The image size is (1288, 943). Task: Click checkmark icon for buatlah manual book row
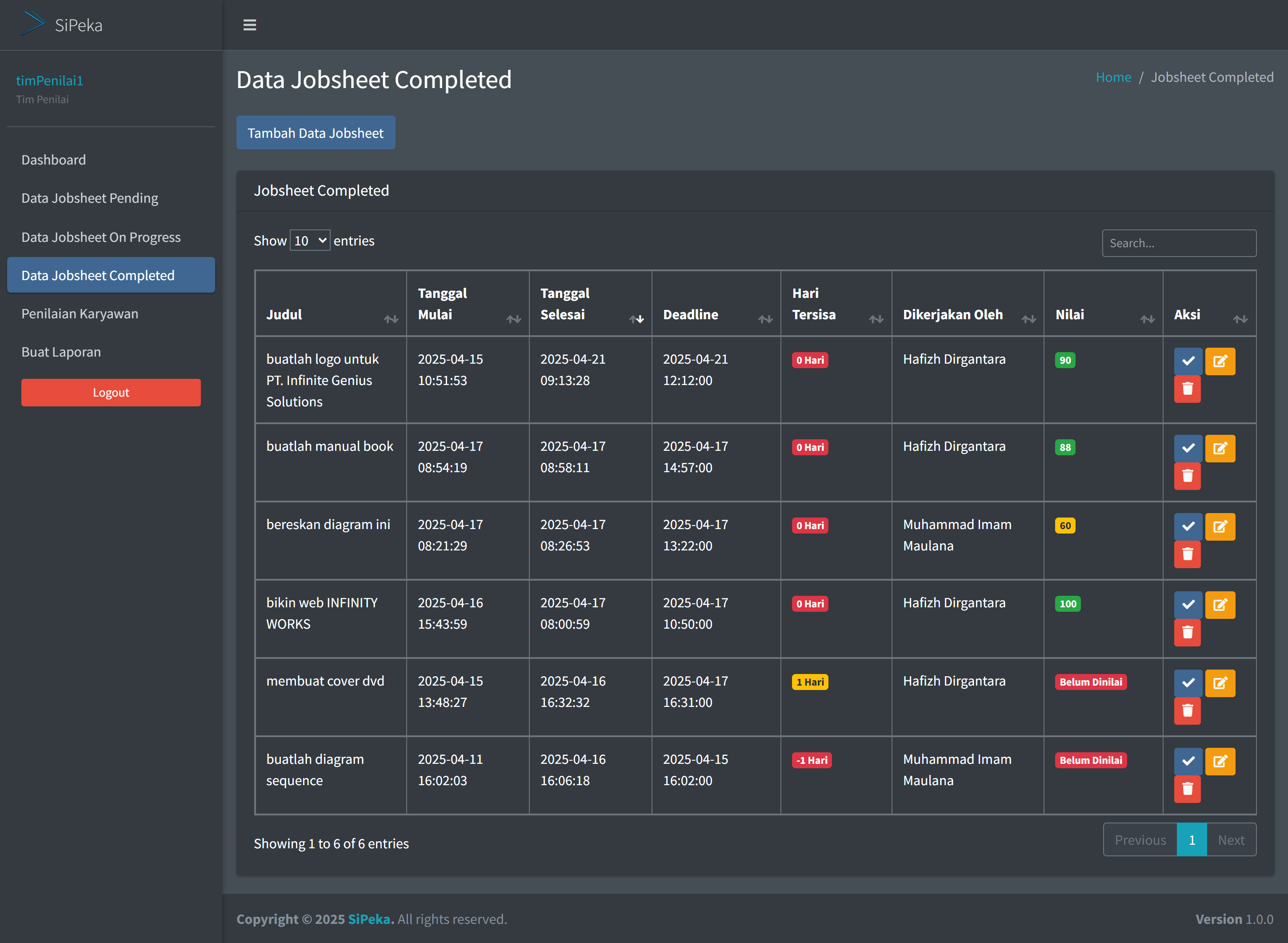(x=1188, y=448)
